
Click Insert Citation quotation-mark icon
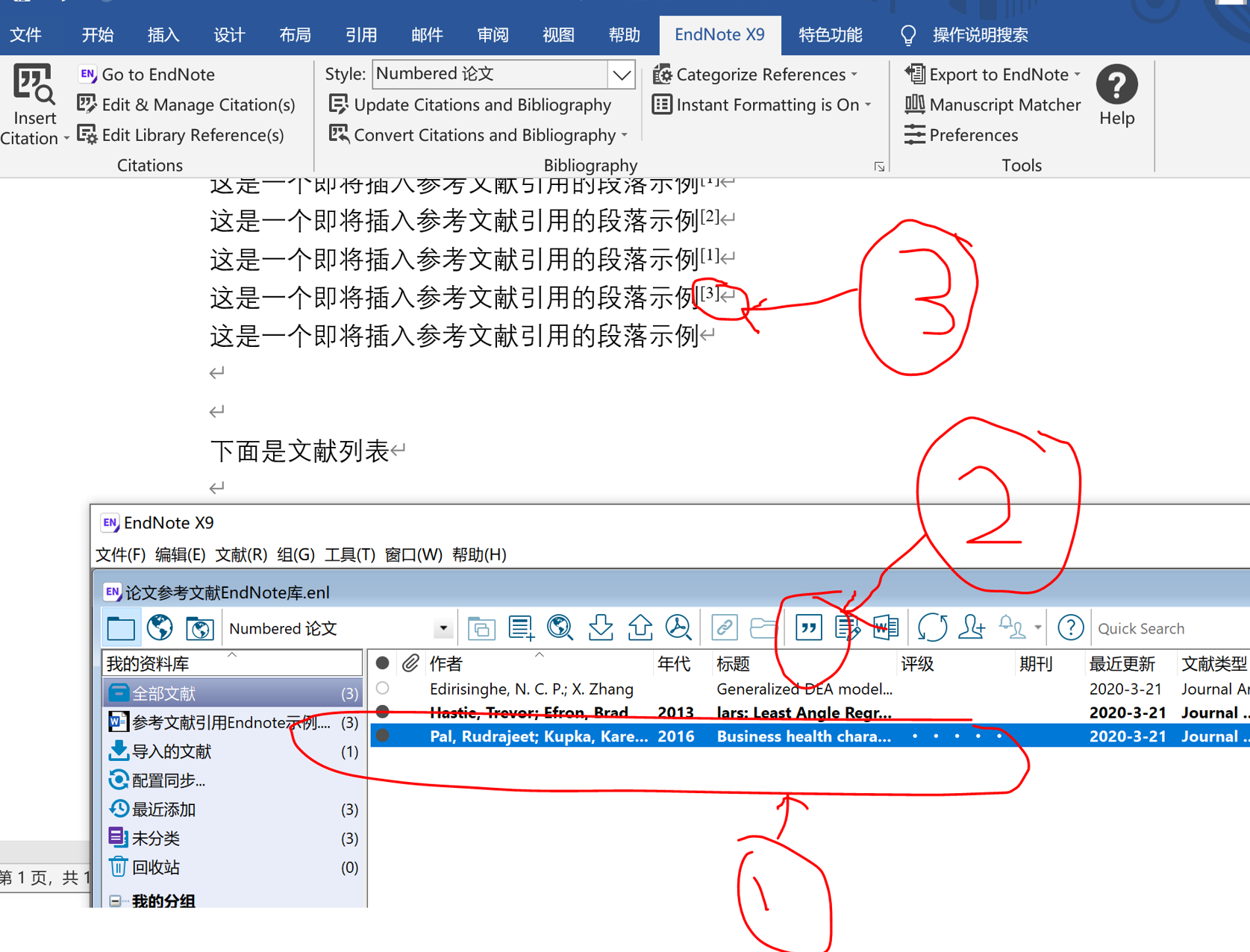[808, 628]
